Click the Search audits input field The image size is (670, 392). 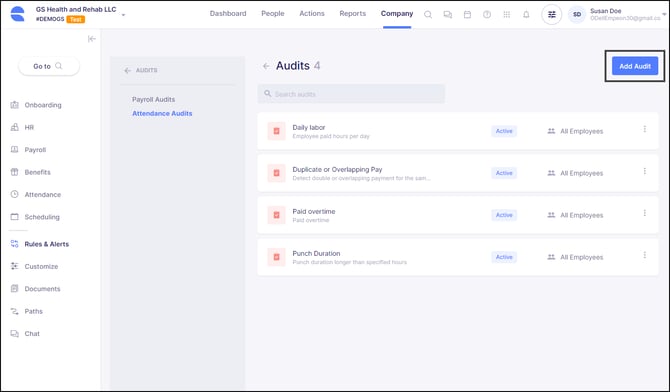351,94
